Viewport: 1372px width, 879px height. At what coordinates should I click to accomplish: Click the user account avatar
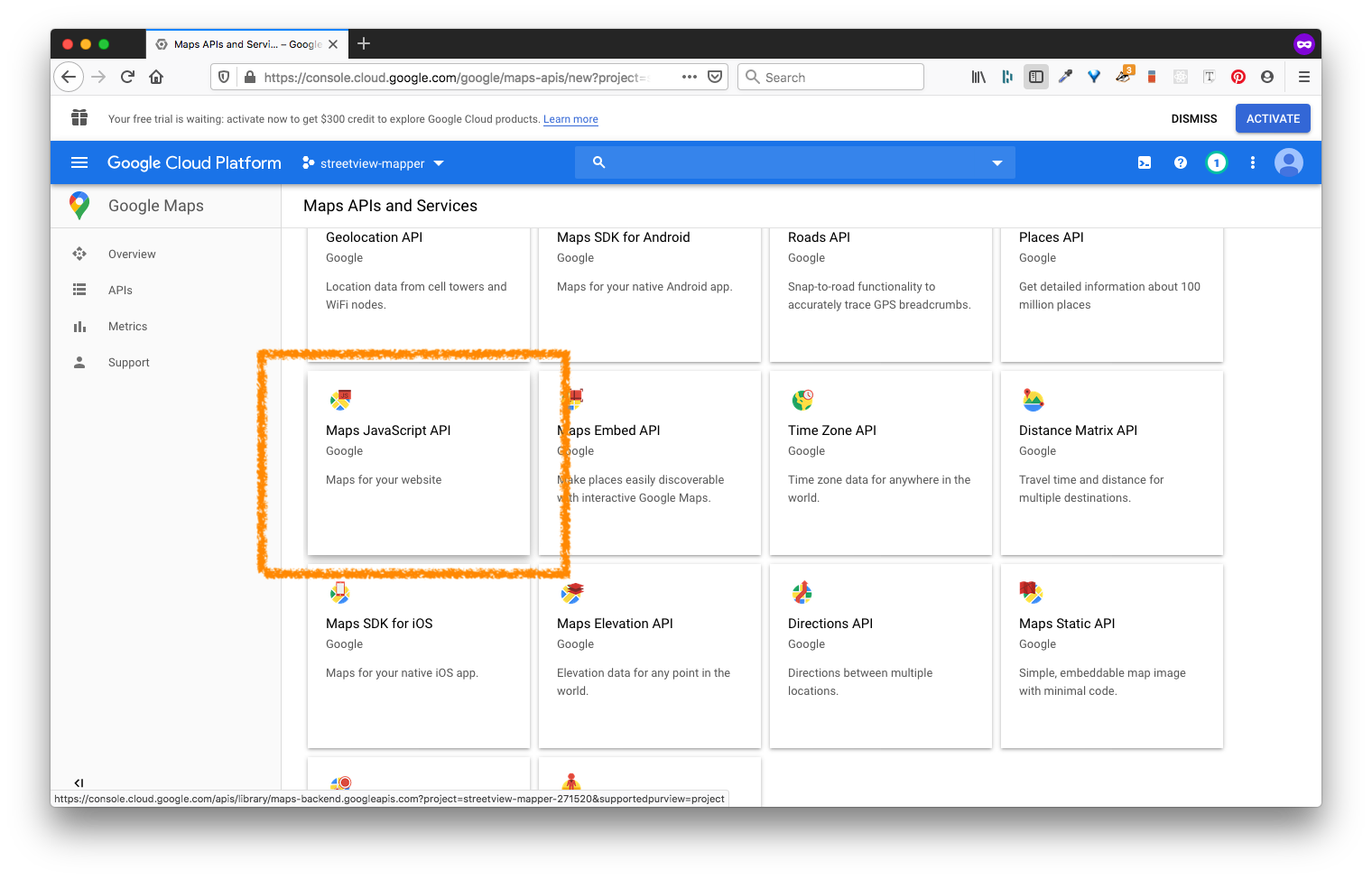[x=1288, y=162]
